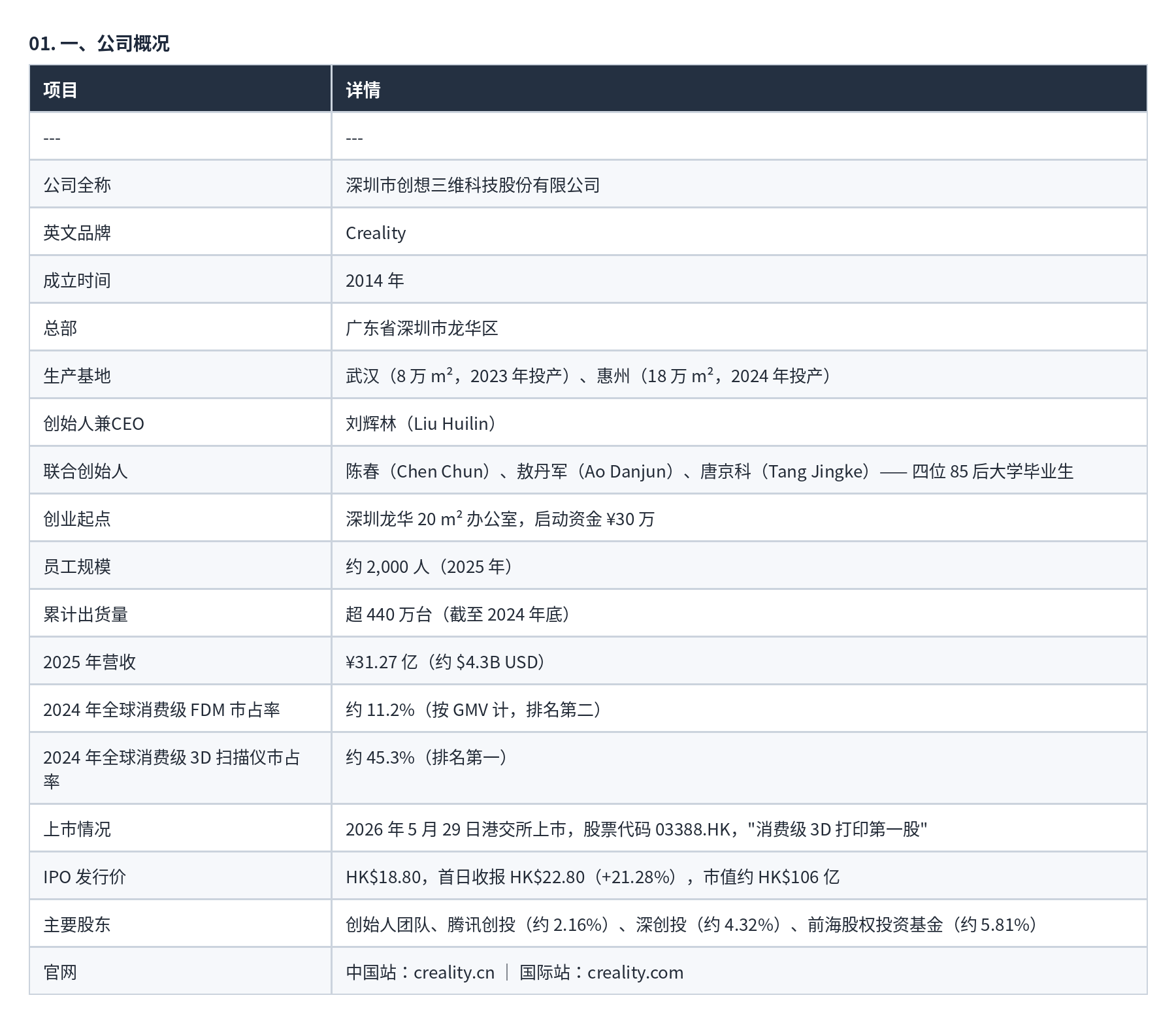The width and height of the screenshot is (1176, 1023).
Task: Select '约 2,000 人（2025 年）' cell
Action: tap(739, 566)
